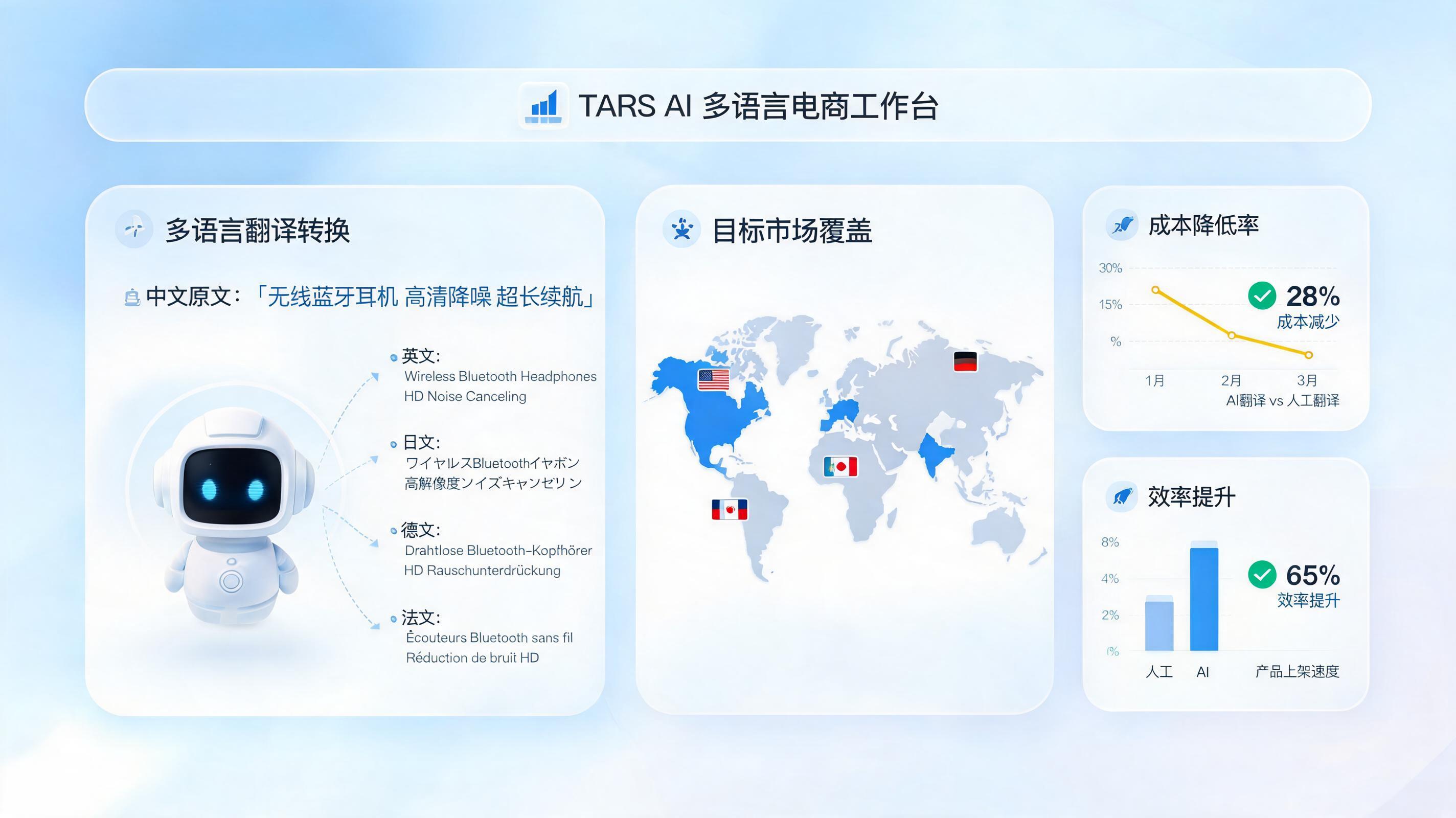Click the bullet dot before 法文
This screenshot has height=818, width=1456.
click(x=393, y=620)
